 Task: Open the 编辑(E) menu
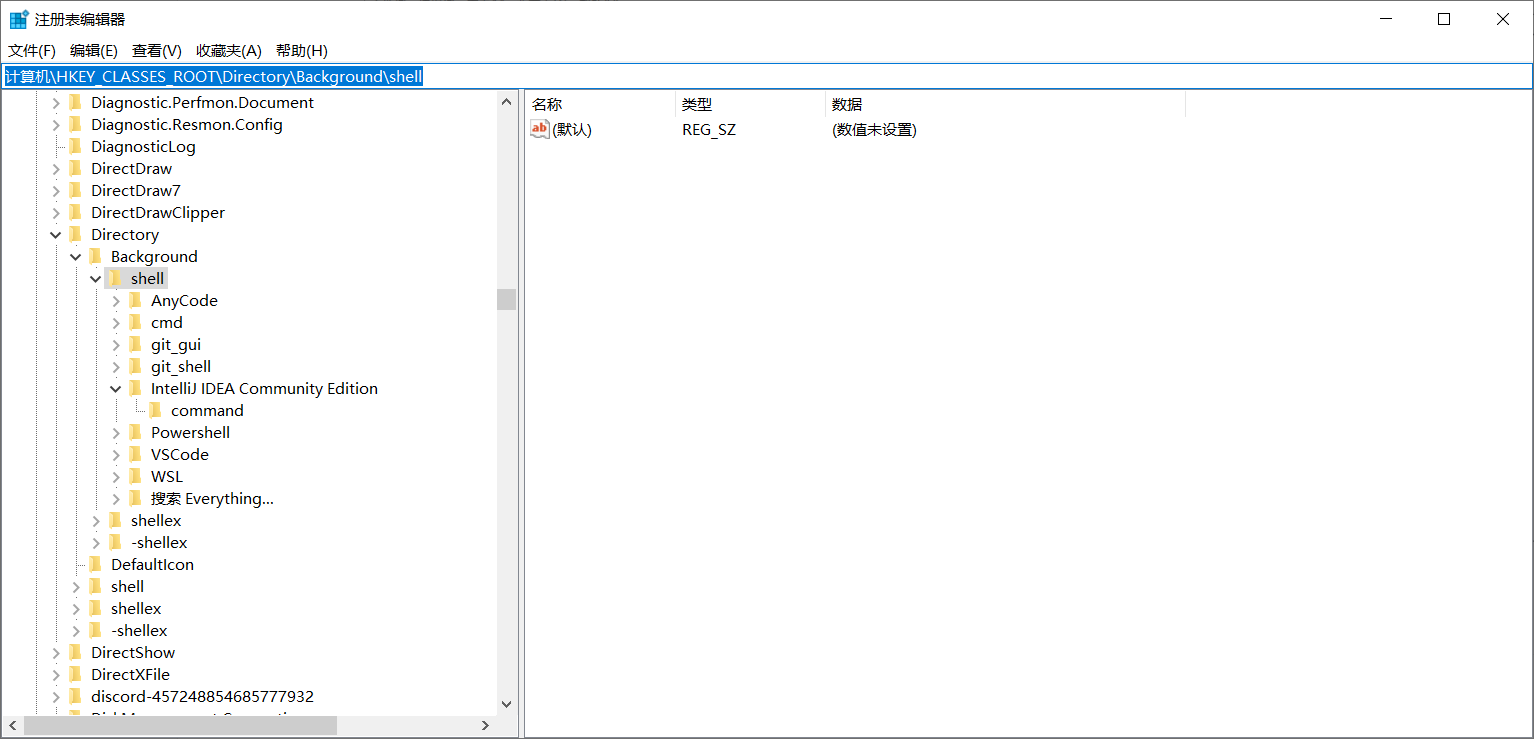94,50
